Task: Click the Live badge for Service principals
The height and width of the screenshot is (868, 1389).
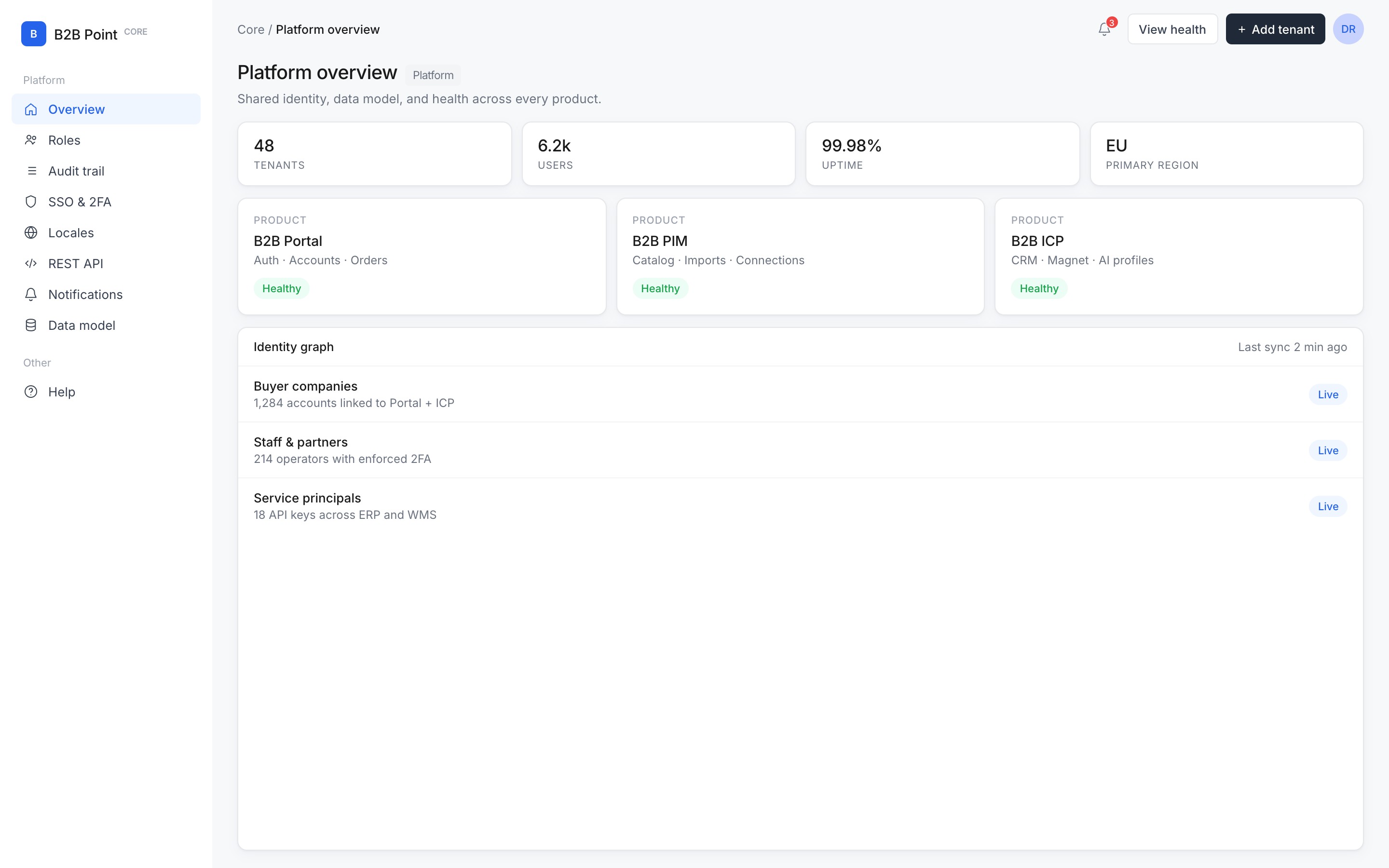Action: point(1328,506)
